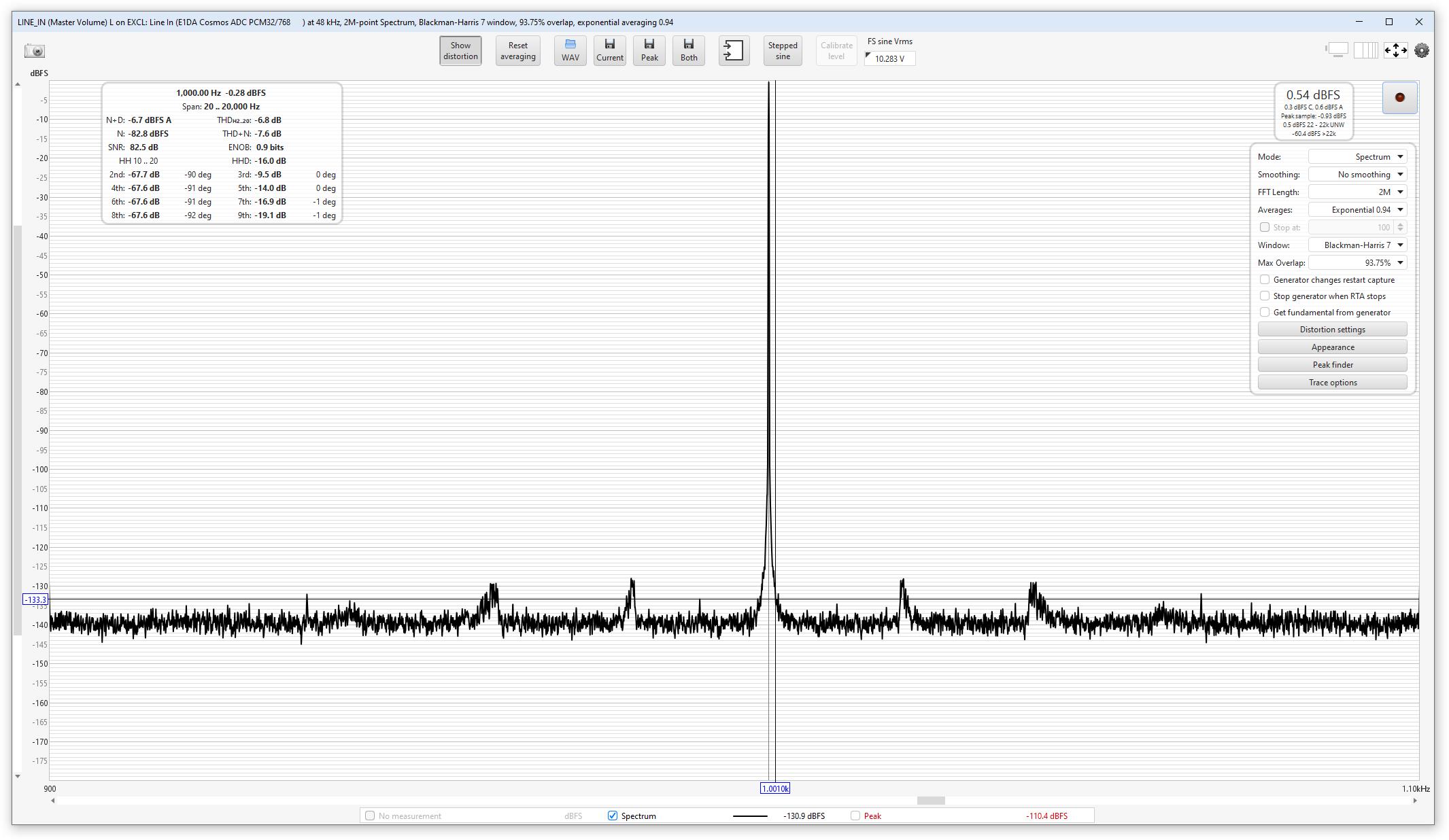Image resolution: width=1449 pixels, height=840 pixels.
Task: Save the Peak trace
Action: (649, 51)
